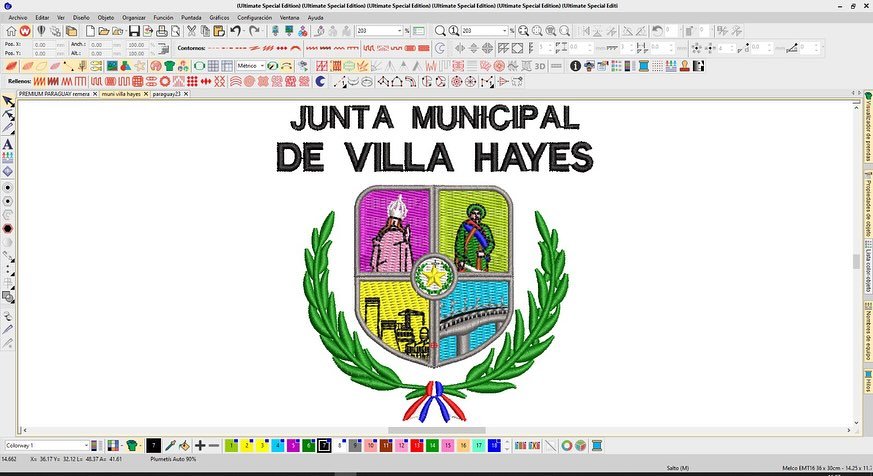Select yellow color swatch 2
The image size is (873, 476).
tap(247, 445)
